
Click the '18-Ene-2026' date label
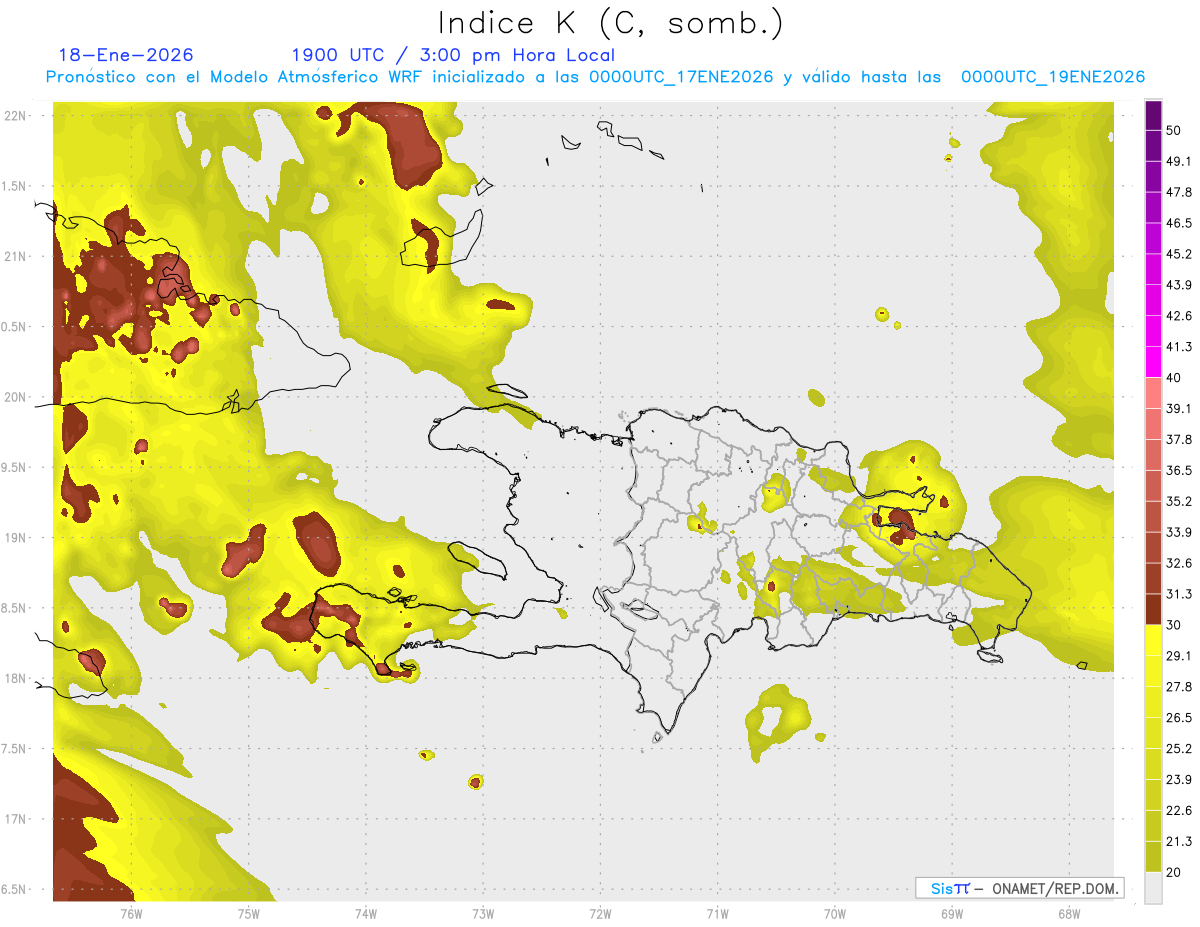click(x=126, y=55)
